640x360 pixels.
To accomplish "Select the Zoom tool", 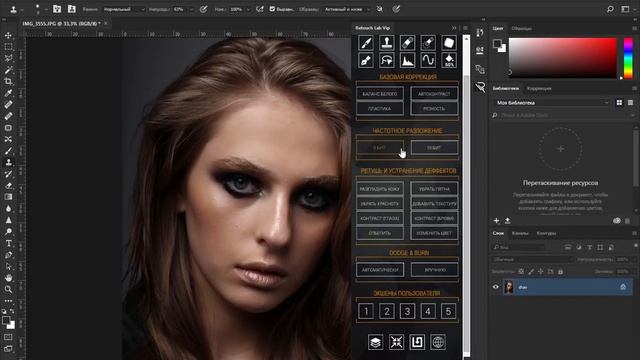I will [8, 289].
